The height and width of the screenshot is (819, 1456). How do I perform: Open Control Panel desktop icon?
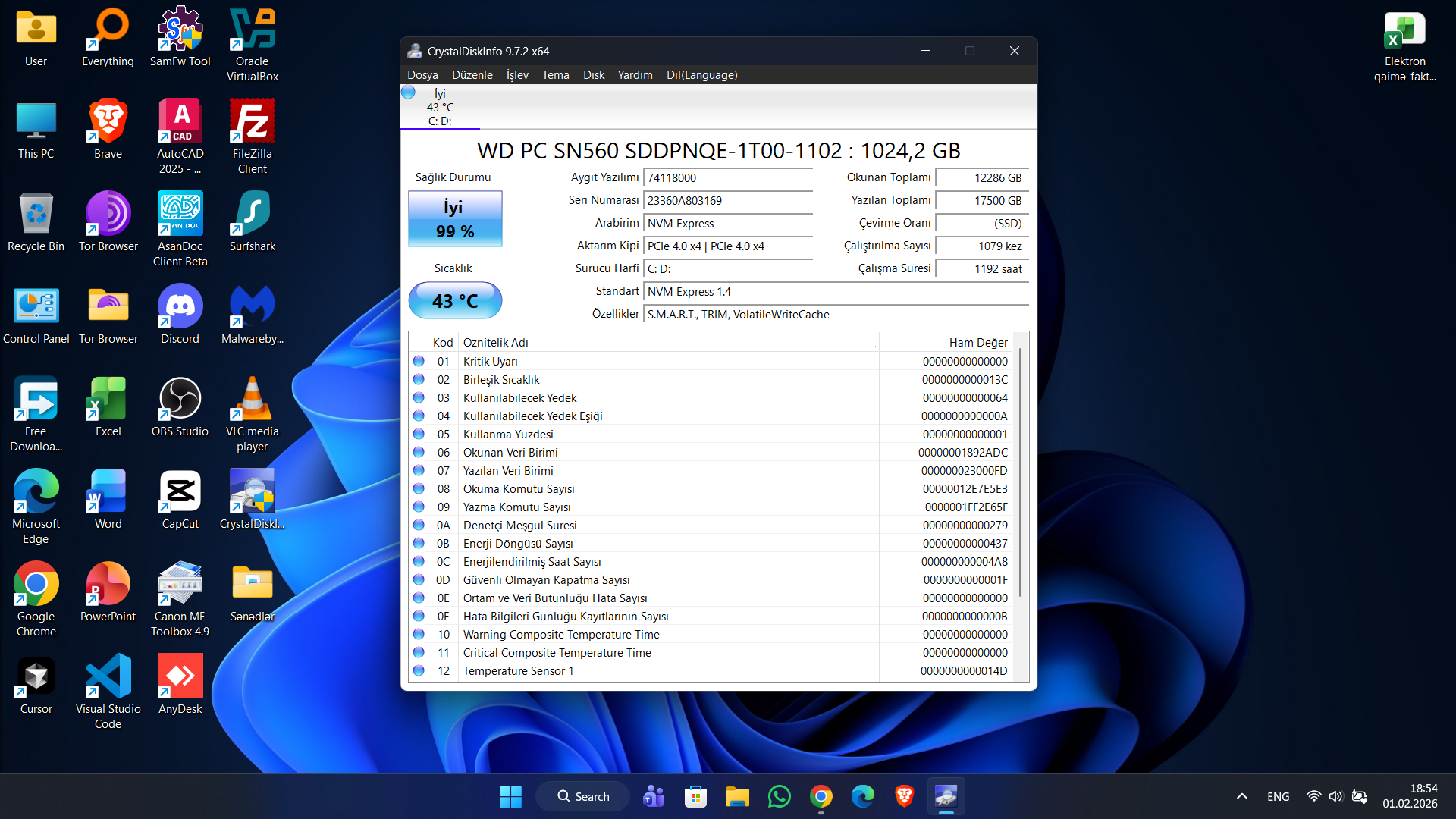pos(36,315)
